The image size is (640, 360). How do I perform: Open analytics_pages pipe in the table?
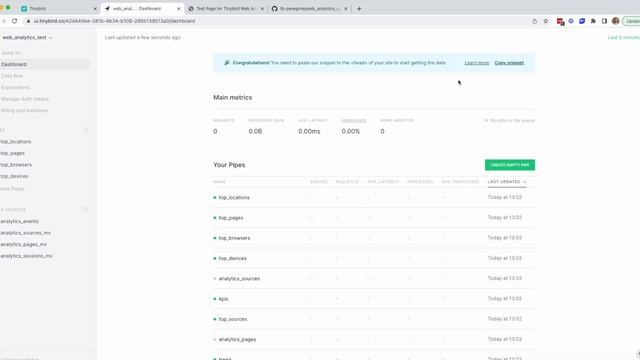237,340
